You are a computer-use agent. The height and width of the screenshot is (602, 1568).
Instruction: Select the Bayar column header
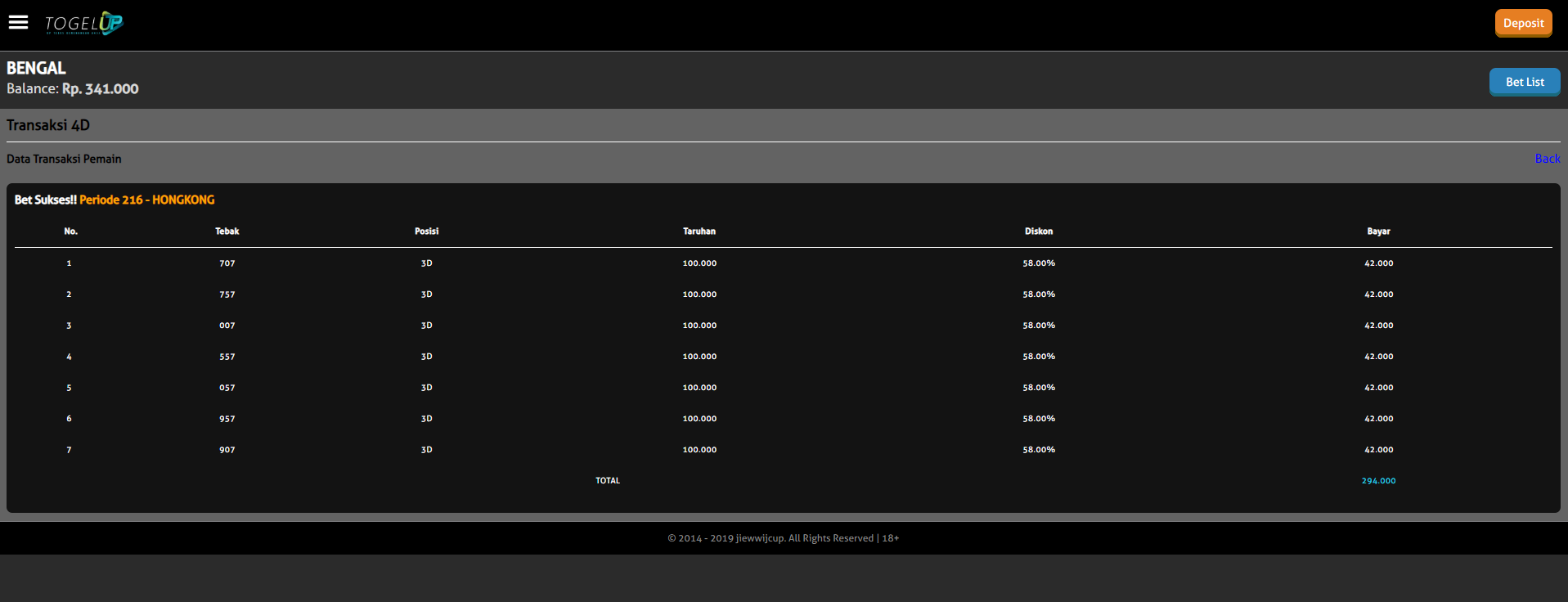pyautogui.click(x=1378, y=231)
